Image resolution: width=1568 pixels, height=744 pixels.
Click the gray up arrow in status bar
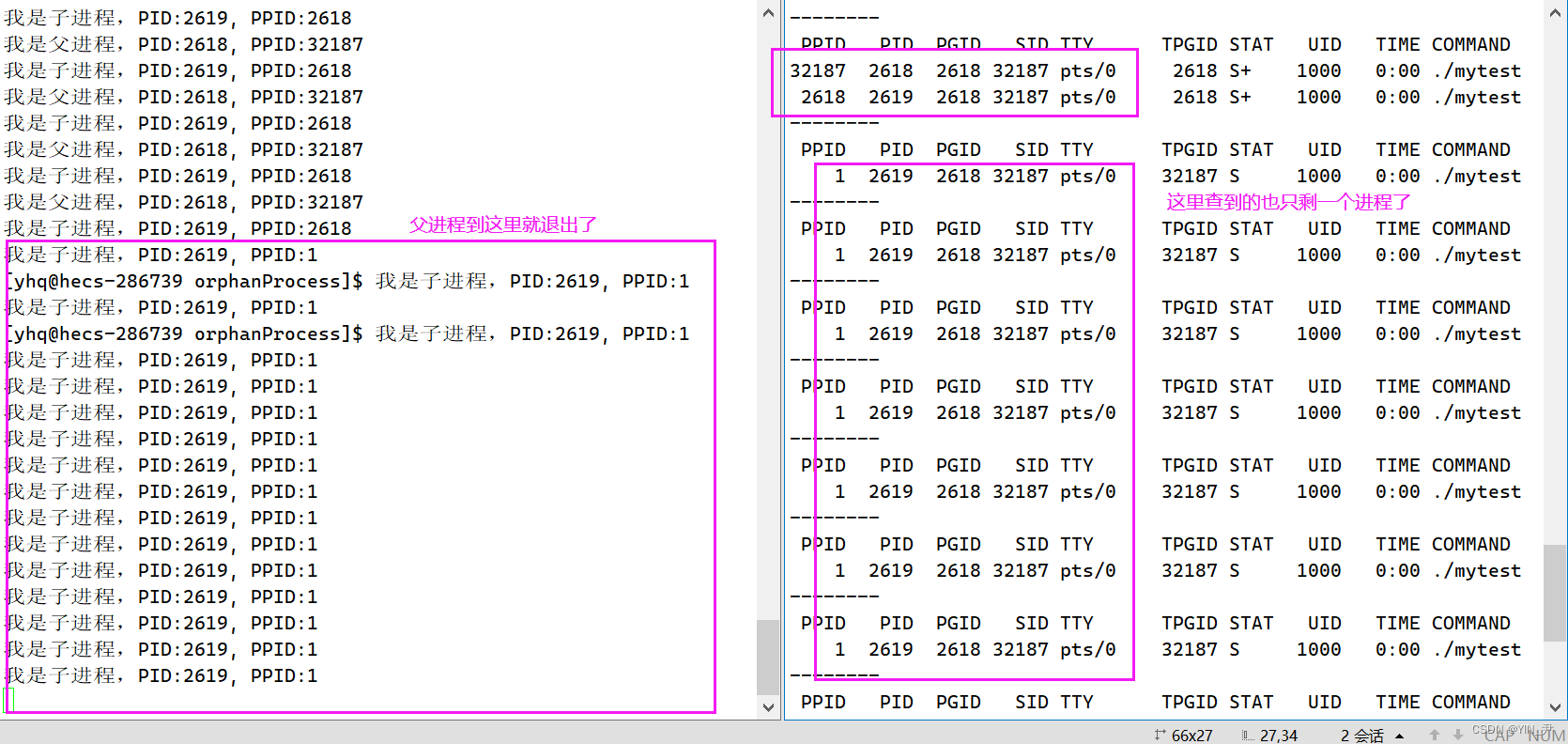(x=1434, y=735)
